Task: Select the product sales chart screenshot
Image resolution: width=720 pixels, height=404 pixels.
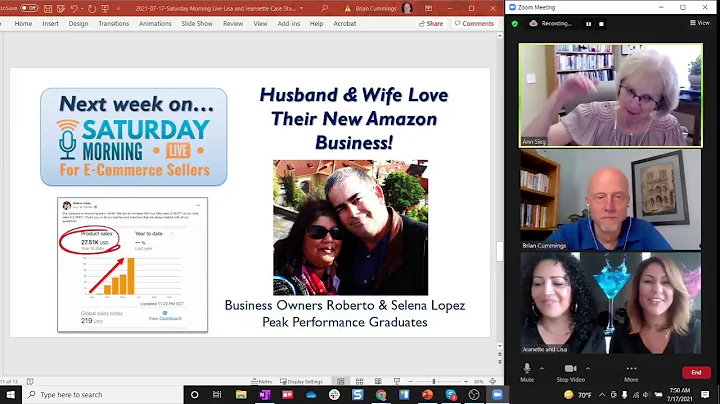Action: [132, 264]
